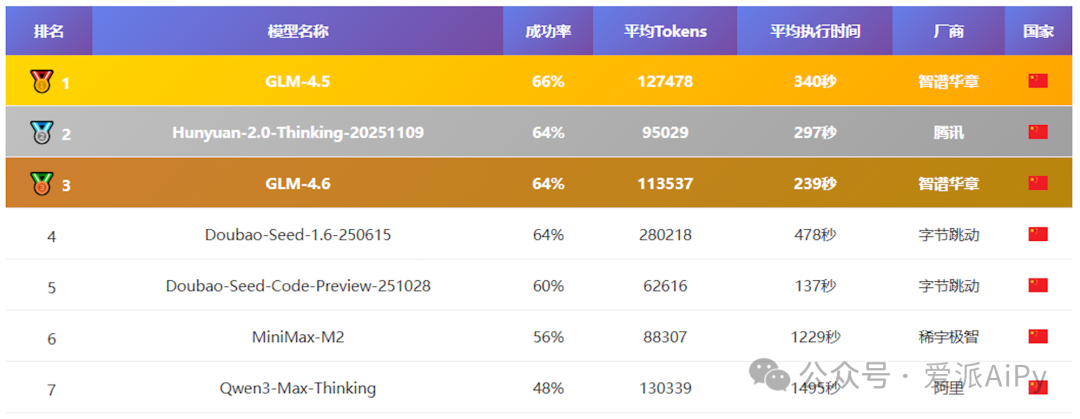Viewport: 1080px width, 419px height.
Task: Click 字节跳动 vendor in Doubao-Seed-Code-Preview row
Action: coord(948,285)
